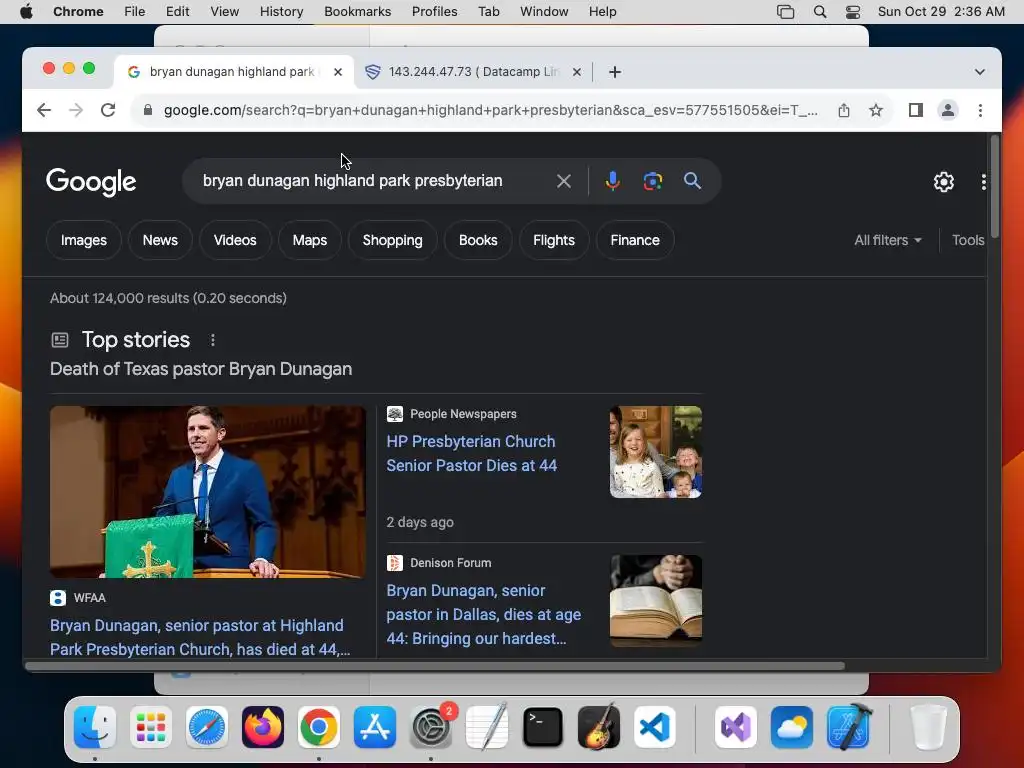
Task: Open the Chrome side panel icon
Action: [916, 110]
